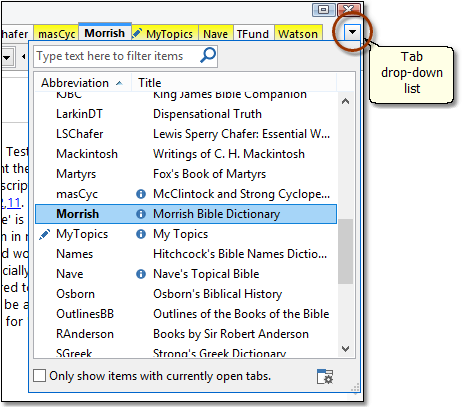Image resolution: width=462 pixels, height=409 pixels.
Task: Click the filter items text field
Action: [125, 56]
